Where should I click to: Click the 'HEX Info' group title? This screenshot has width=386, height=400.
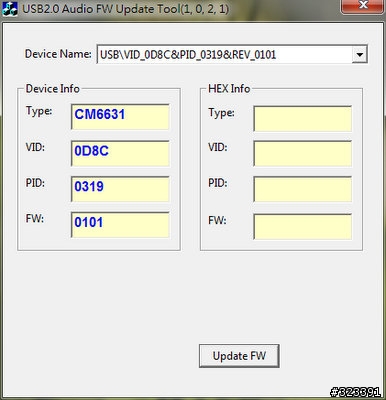pos(229,89)
